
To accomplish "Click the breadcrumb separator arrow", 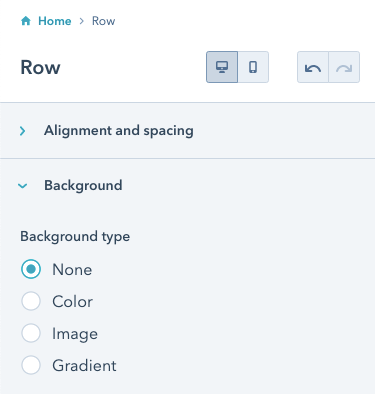I will click(x=82, y=21).
